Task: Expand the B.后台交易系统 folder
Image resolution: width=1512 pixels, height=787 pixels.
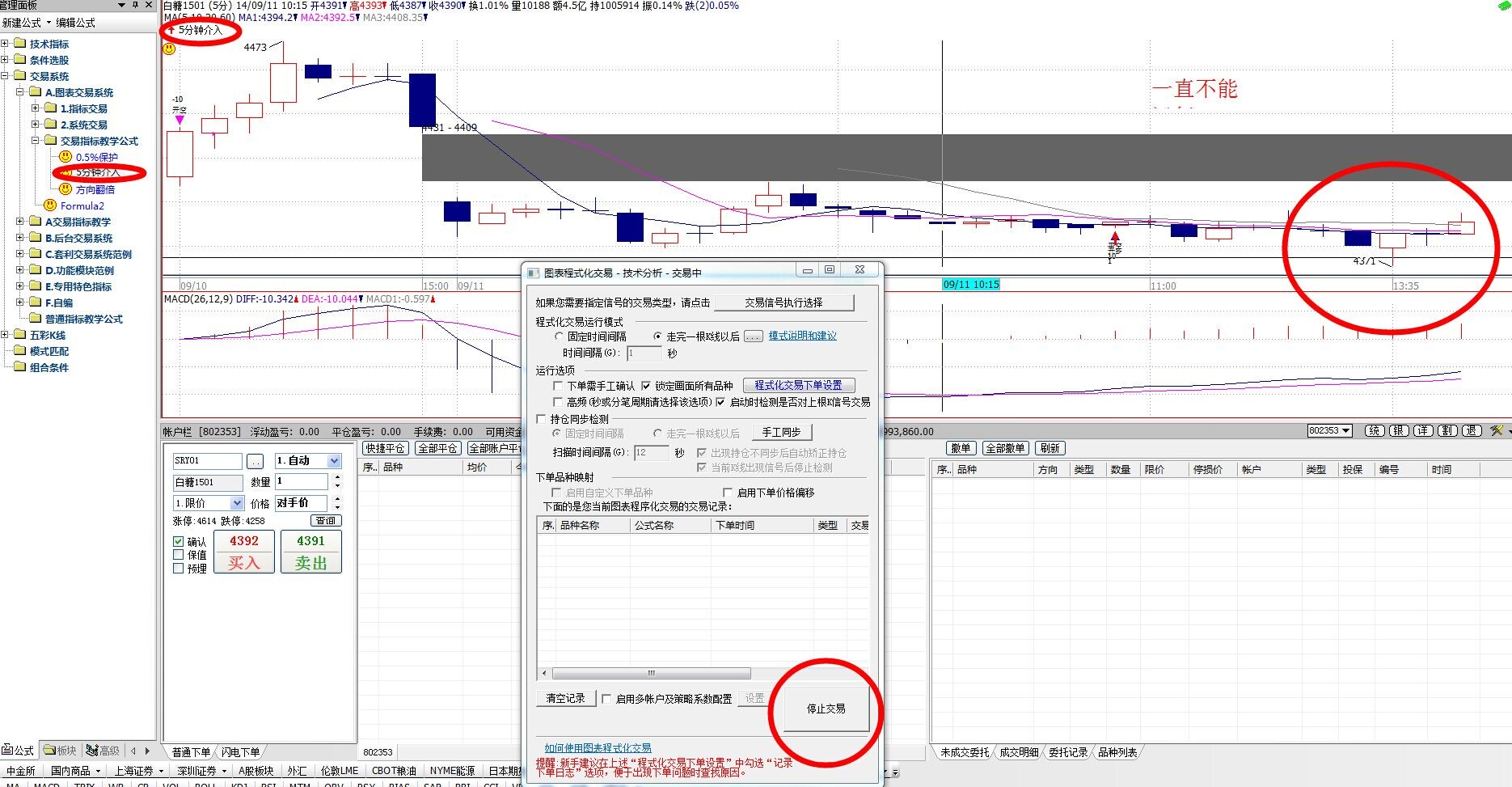Action: (20, 238)
